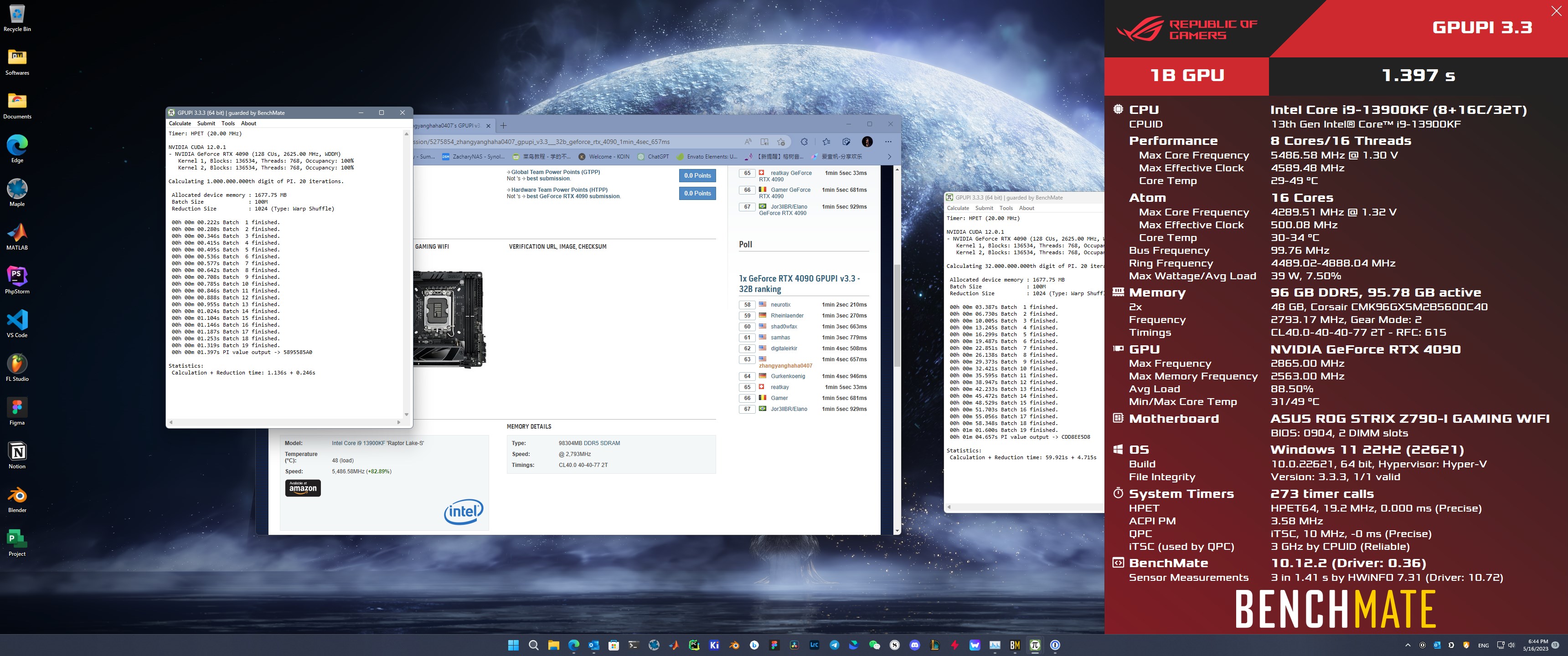Open neurotix ranking entry

780,305
